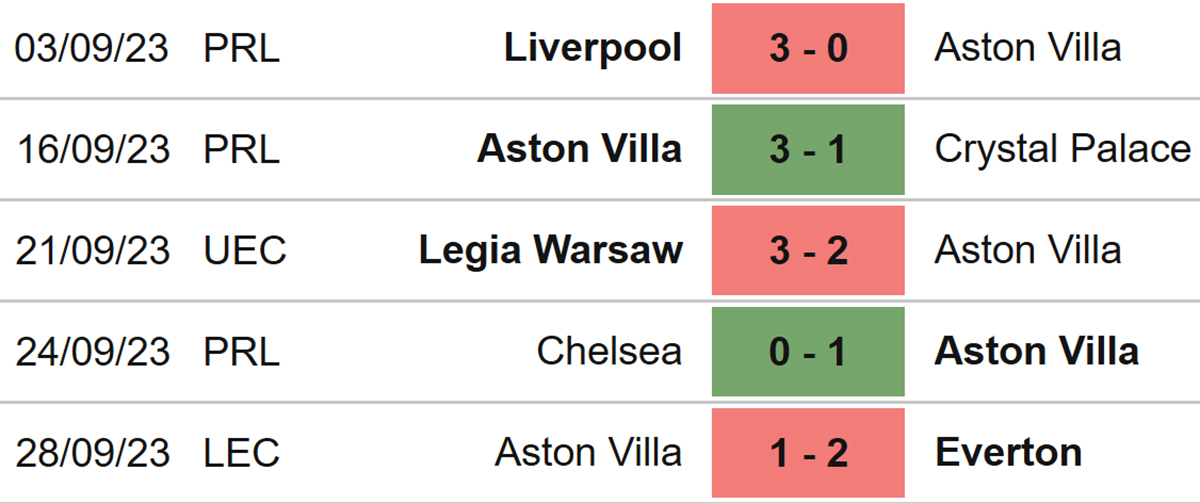The image size is (1200, 503).
Task: Click PRL label in the 03/09/23 row
Action: (242, 48)
